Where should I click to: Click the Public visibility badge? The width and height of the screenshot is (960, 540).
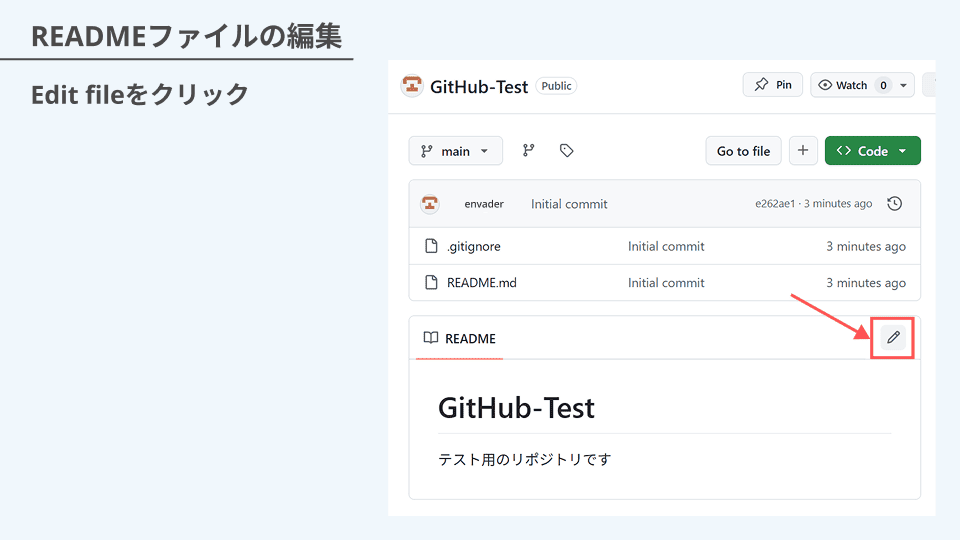(556, 86)
